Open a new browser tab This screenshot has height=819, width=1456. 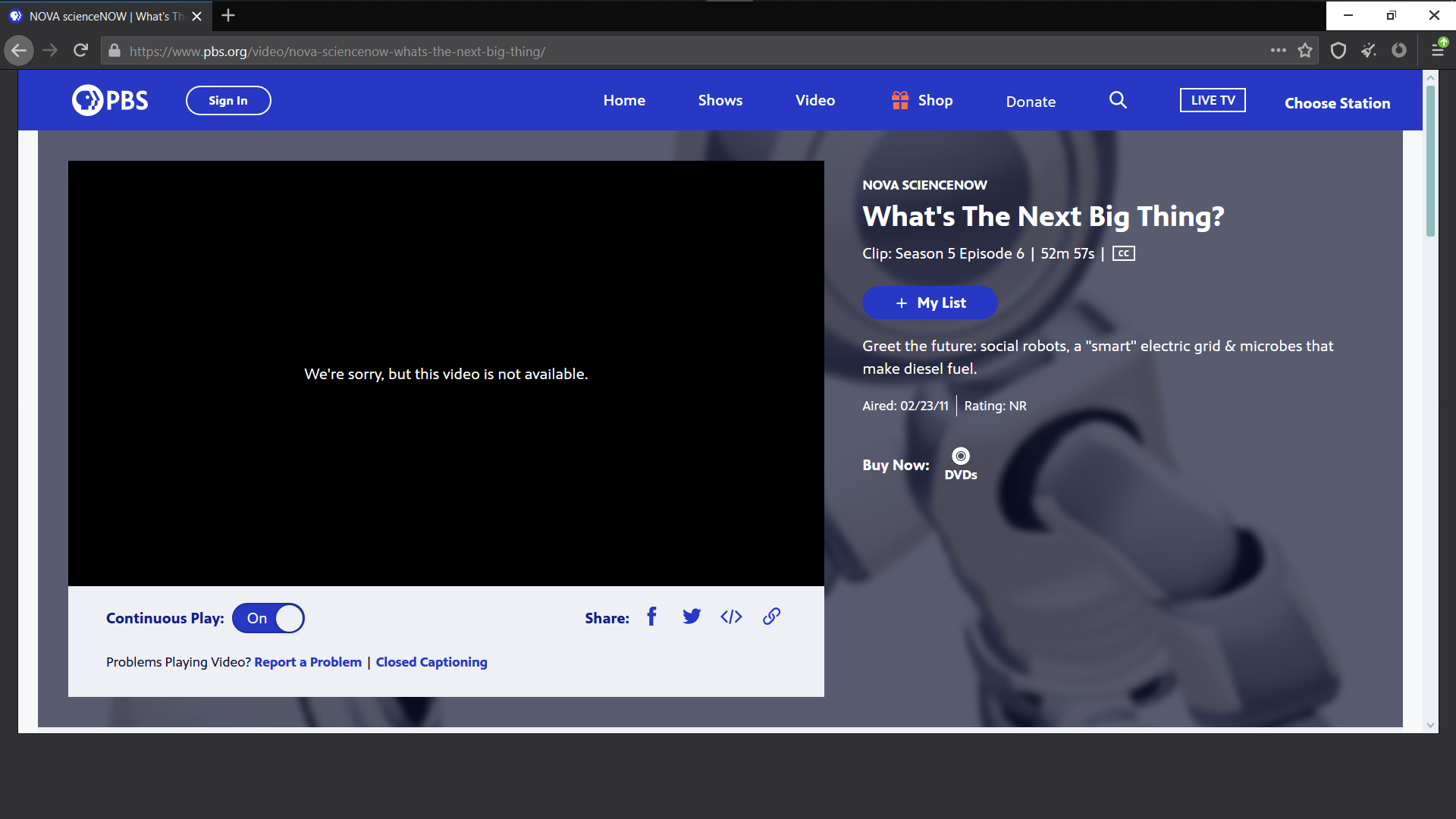click(x=228, y=15)
